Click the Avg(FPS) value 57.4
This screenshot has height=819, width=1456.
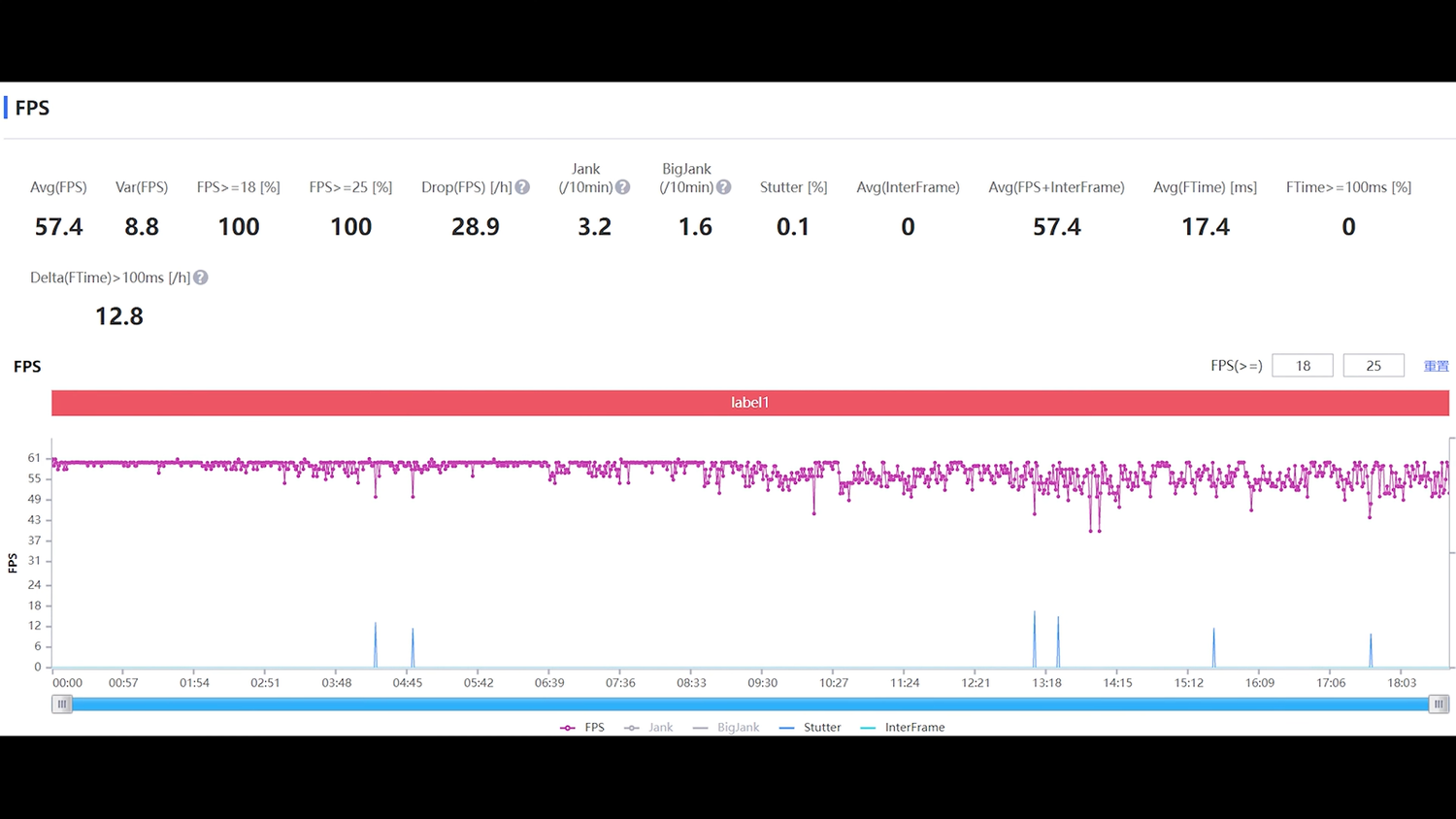pos(58,227)
